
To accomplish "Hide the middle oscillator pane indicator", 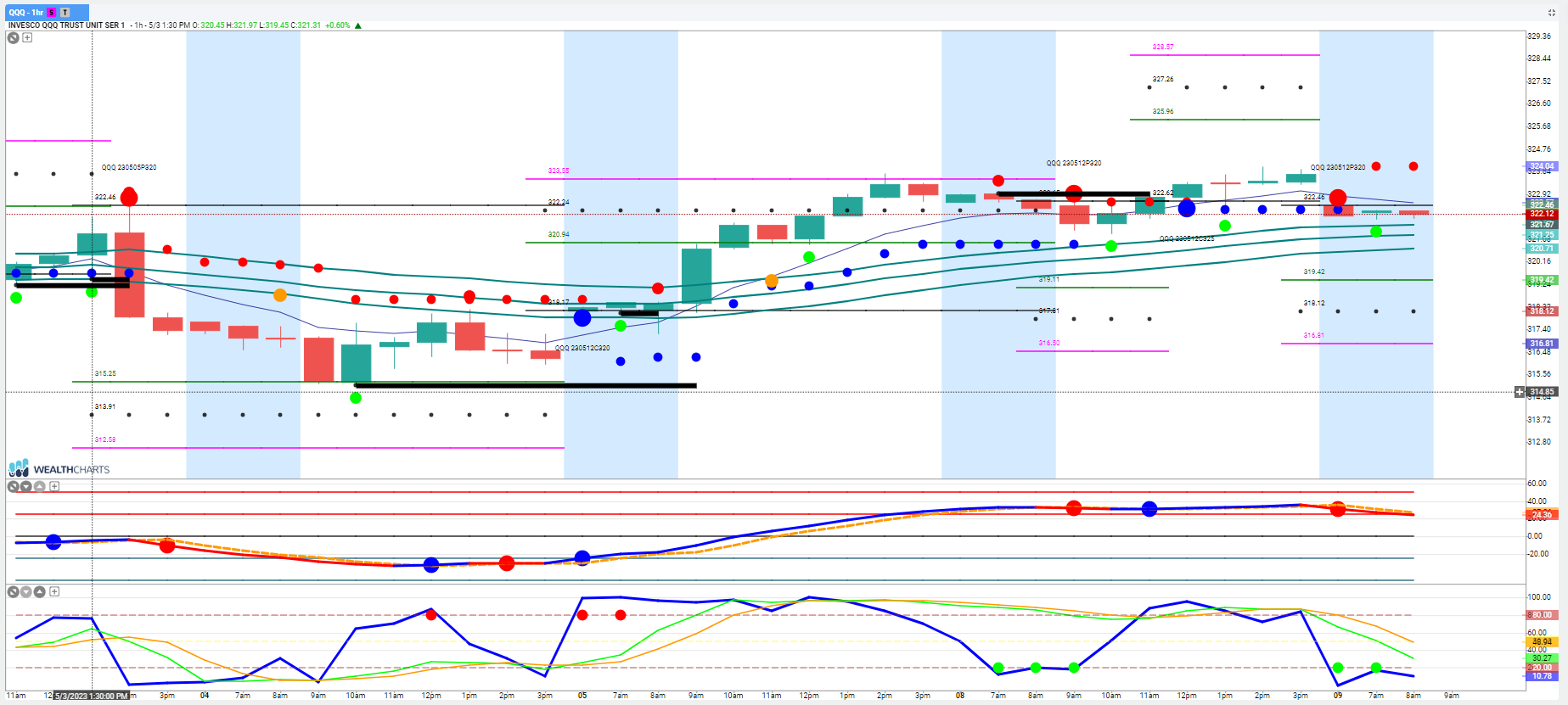I will (14, 486).
